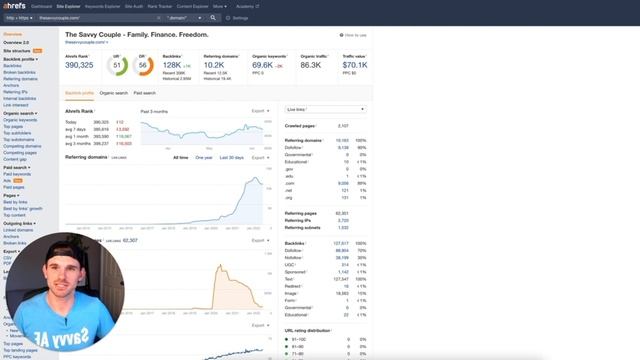Click the 10.2K Referring domains metric value

(x=214, y=65)
